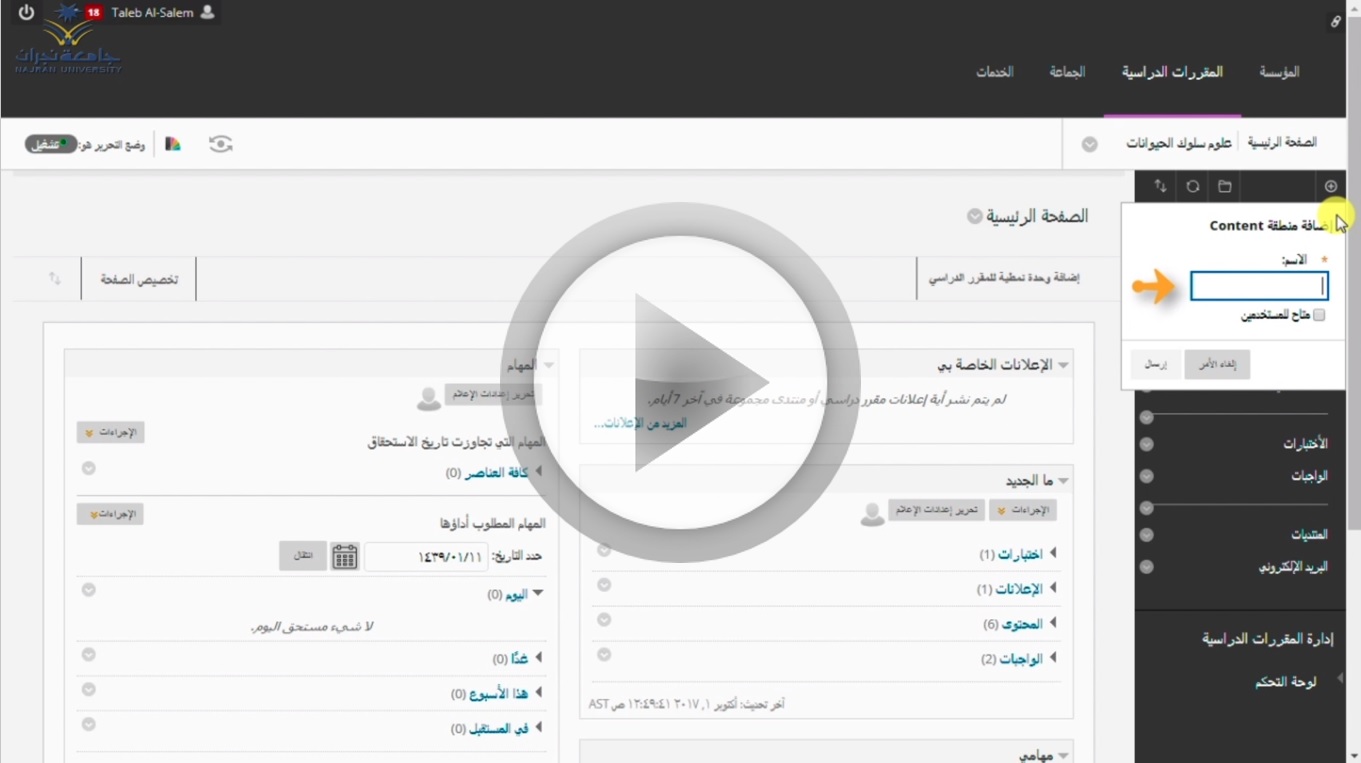The image size is (1361, 763).
Task: Open the calendar date picker icon
Action: tap(345, 557)
